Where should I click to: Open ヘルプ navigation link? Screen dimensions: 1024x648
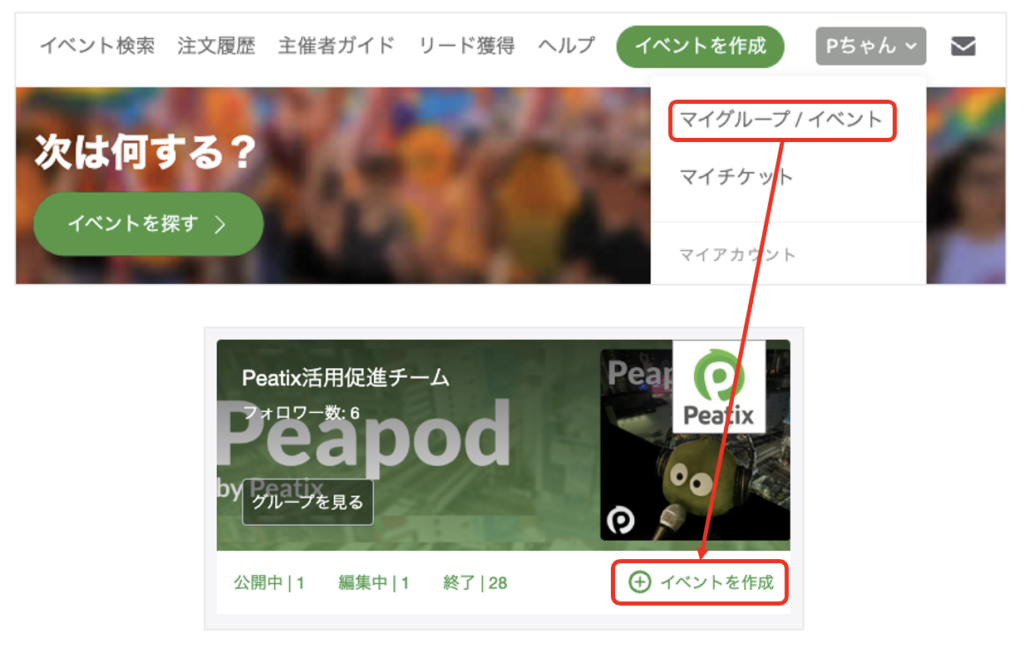566,46
